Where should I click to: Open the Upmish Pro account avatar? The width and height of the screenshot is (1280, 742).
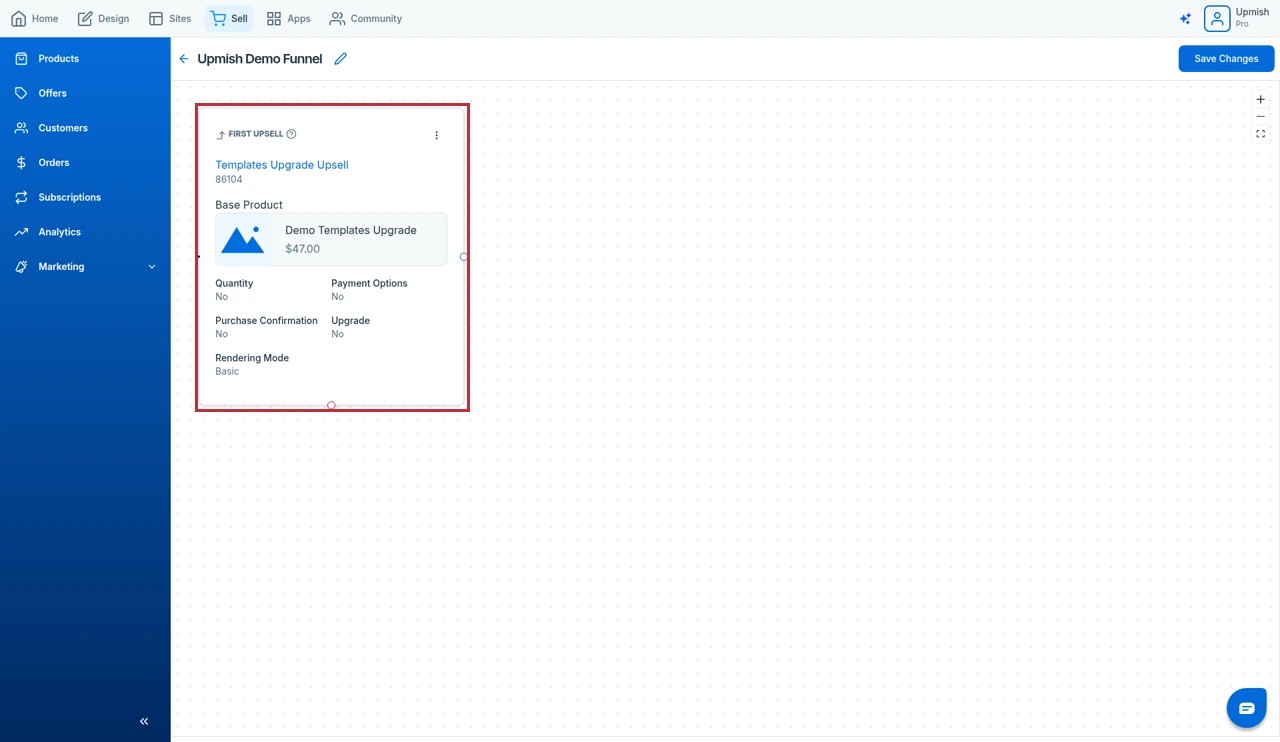click(1216, 18)
